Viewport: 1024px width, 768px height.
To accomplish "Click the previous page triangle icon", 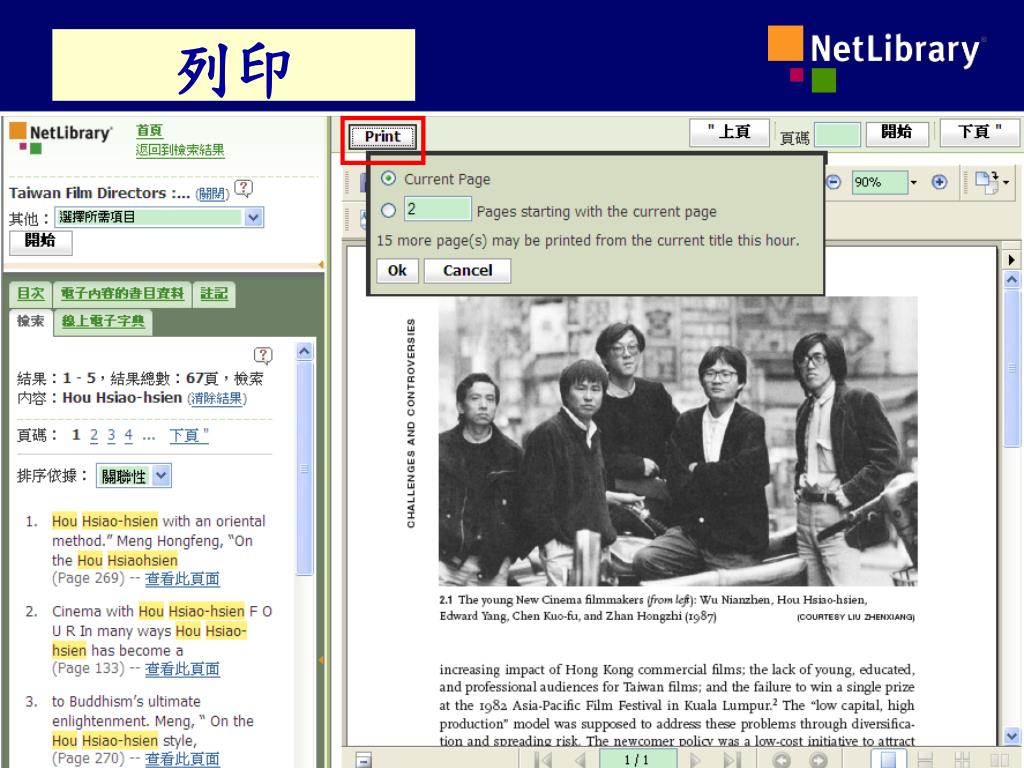I will [x=579, y=760].
